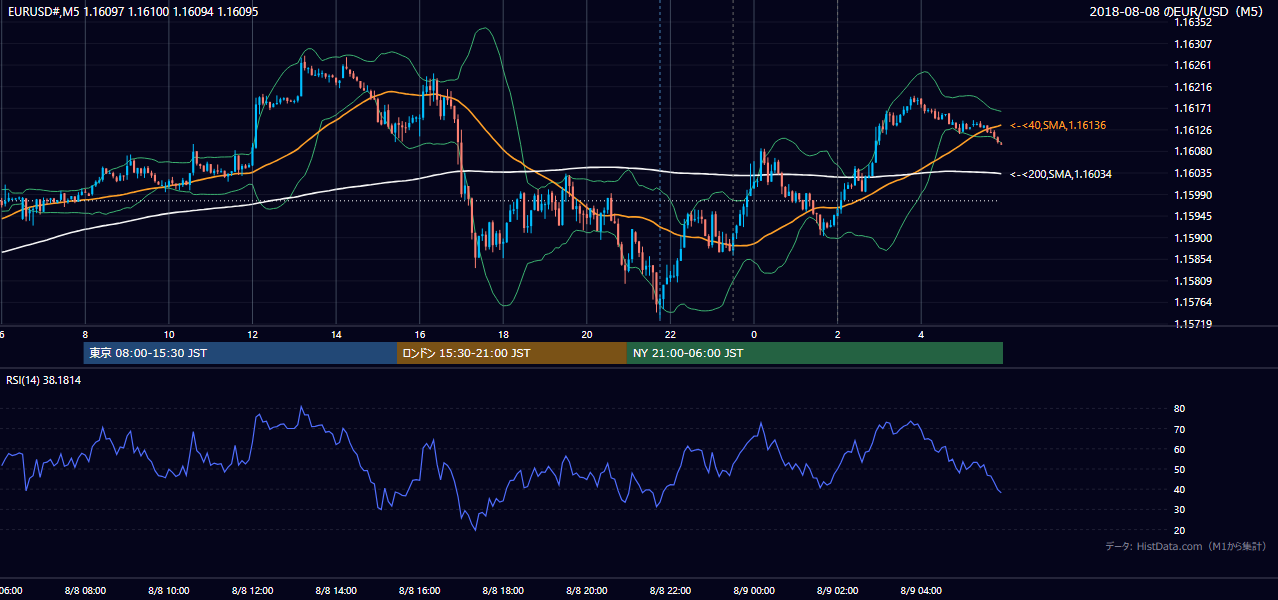Select the NY 21:00-06:00 JST session bar
1278x600 pixels.
click(815, 353)
